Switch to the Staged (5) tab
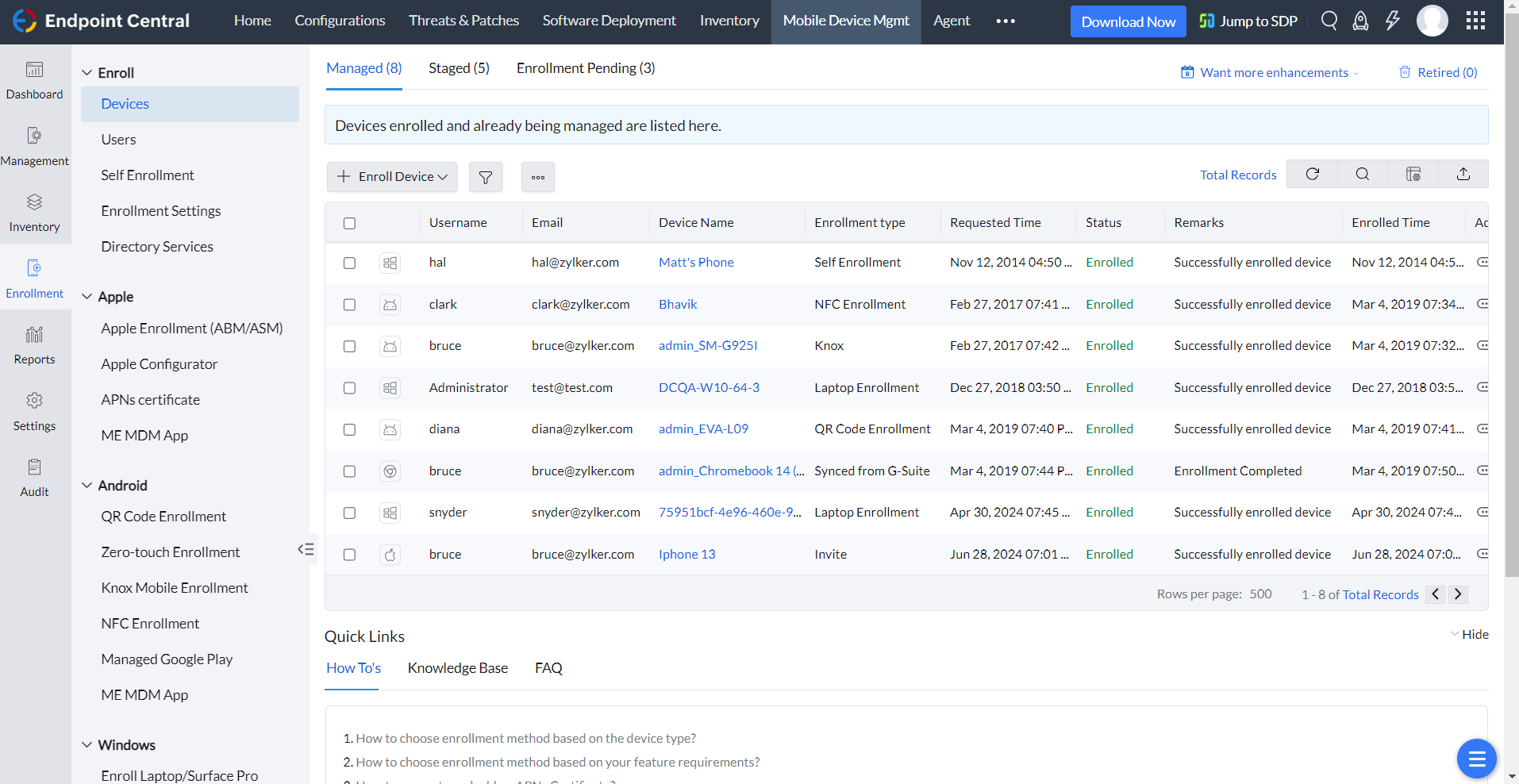1519x784 pixels. coord(459,68)
